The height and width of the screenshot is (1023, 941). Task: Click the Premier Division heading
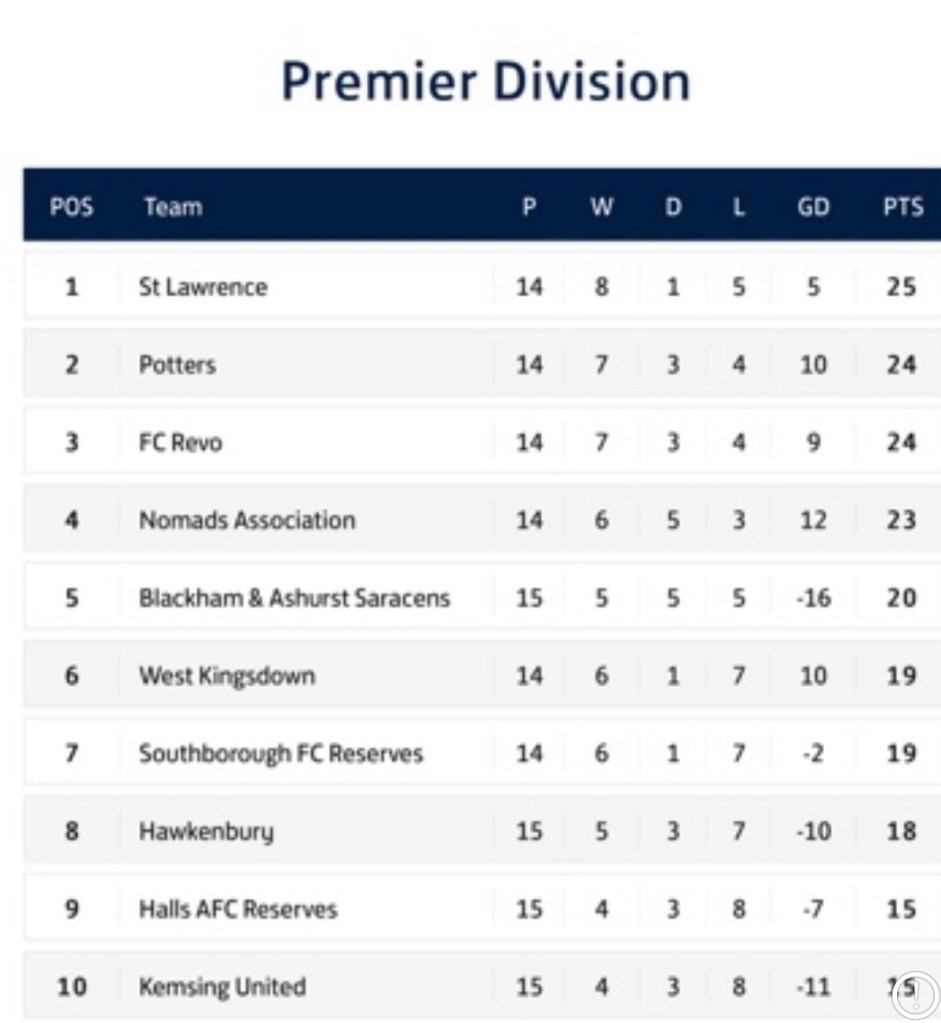485,81
